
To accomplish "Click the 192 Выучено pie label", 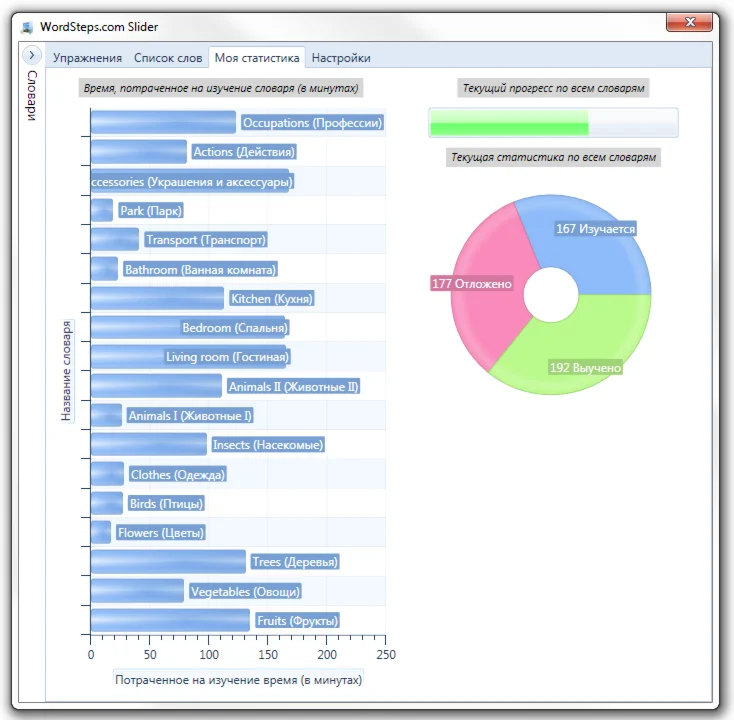I will 585,368.
